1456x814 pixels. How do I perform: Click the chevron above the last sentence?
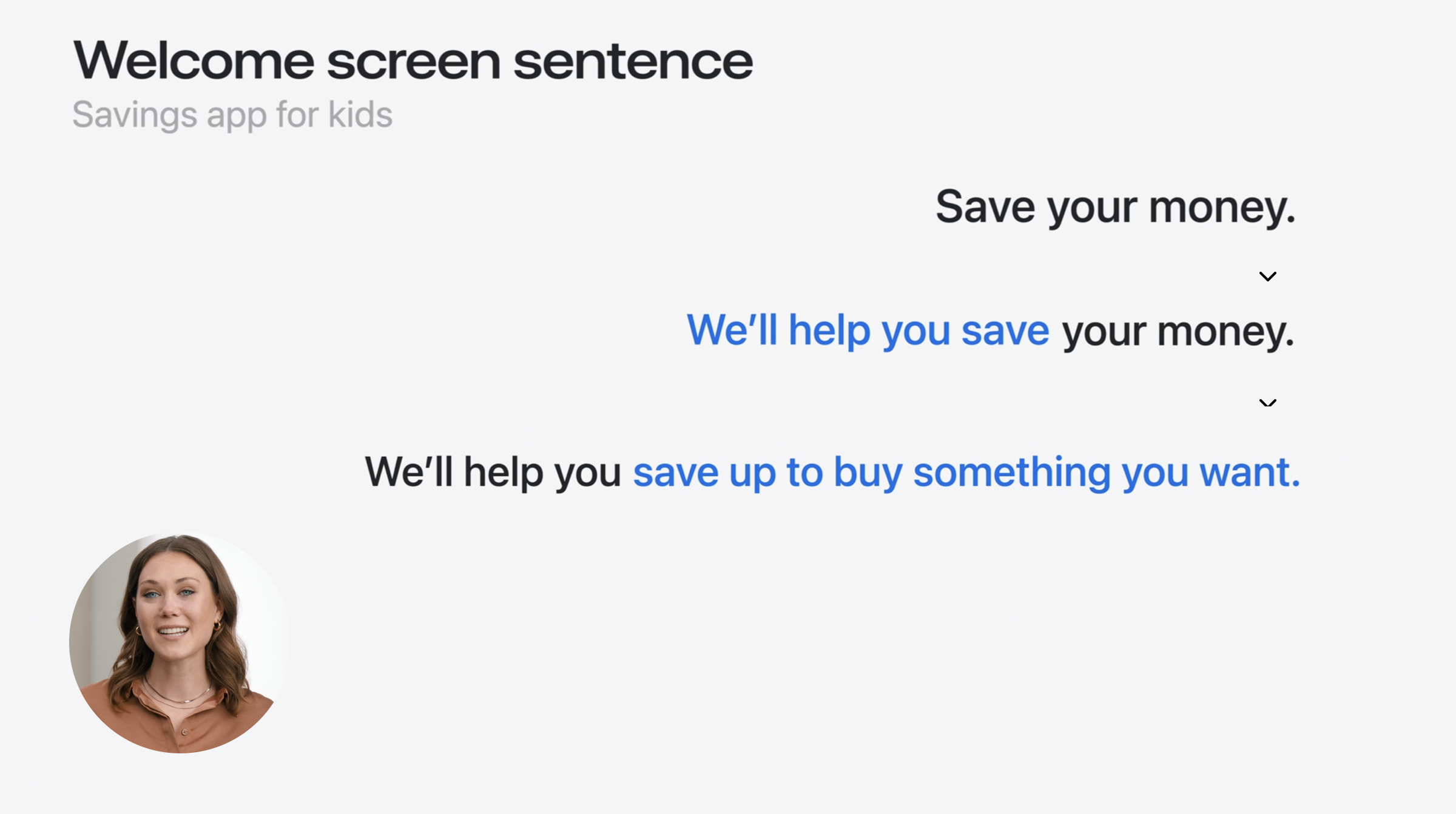1267,403
